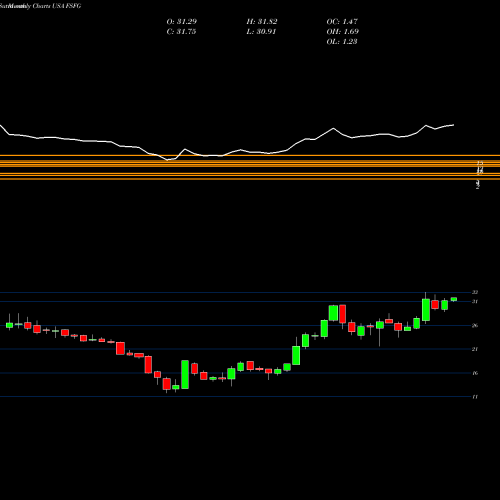Select the 'OH: 1.69' reading
This screenshot has height=500, width=500.
[x=342, y=31]
